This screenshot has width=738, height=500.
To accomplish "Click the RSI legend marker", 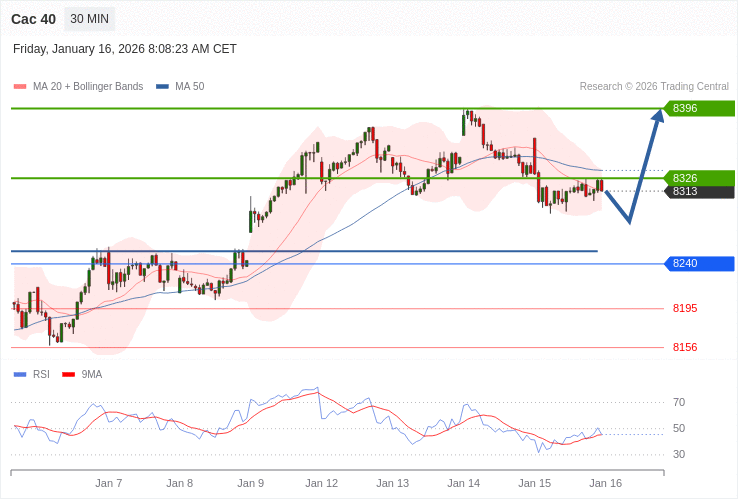I will pos(20,375).
